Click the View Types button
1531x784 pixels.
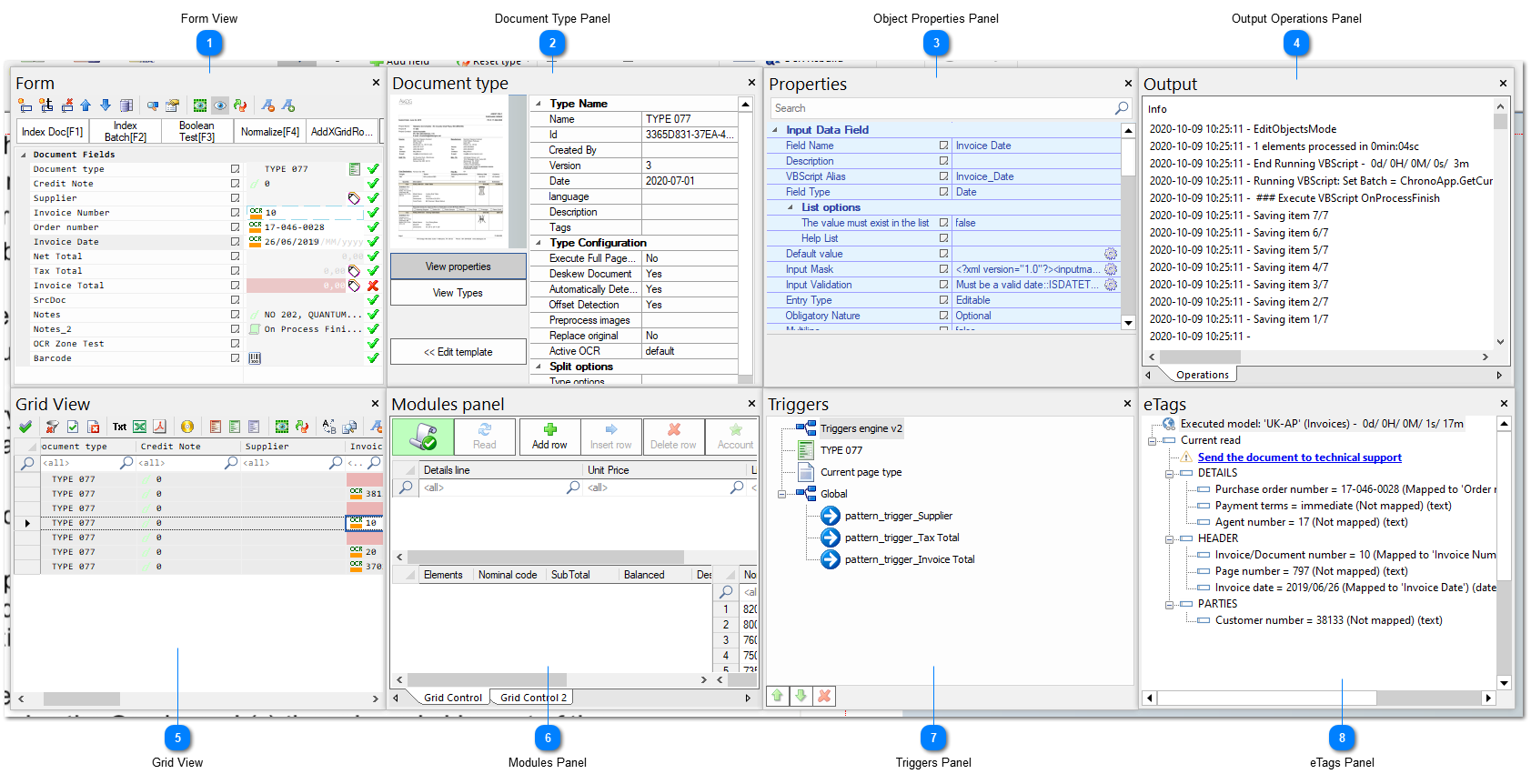coord(458,293)
